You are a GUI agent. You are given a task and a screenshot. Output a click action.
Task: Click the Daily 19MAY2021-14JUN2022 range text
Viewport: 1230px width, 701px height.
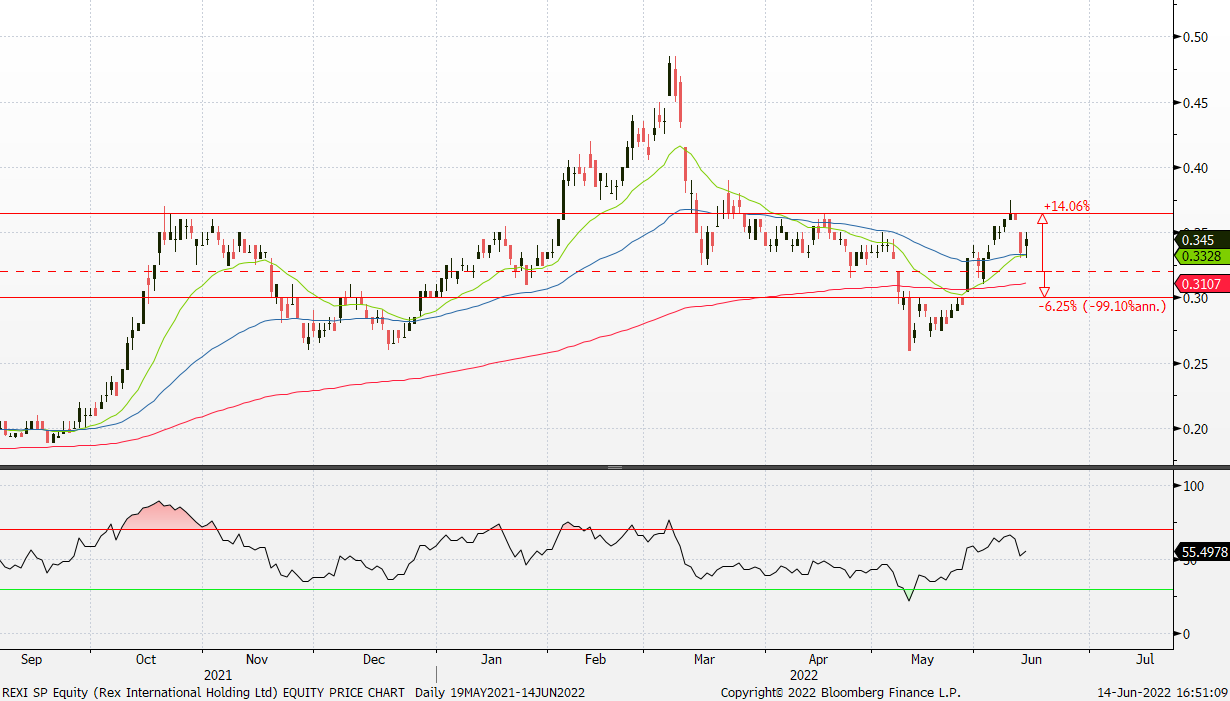click(x=500, y=692)
